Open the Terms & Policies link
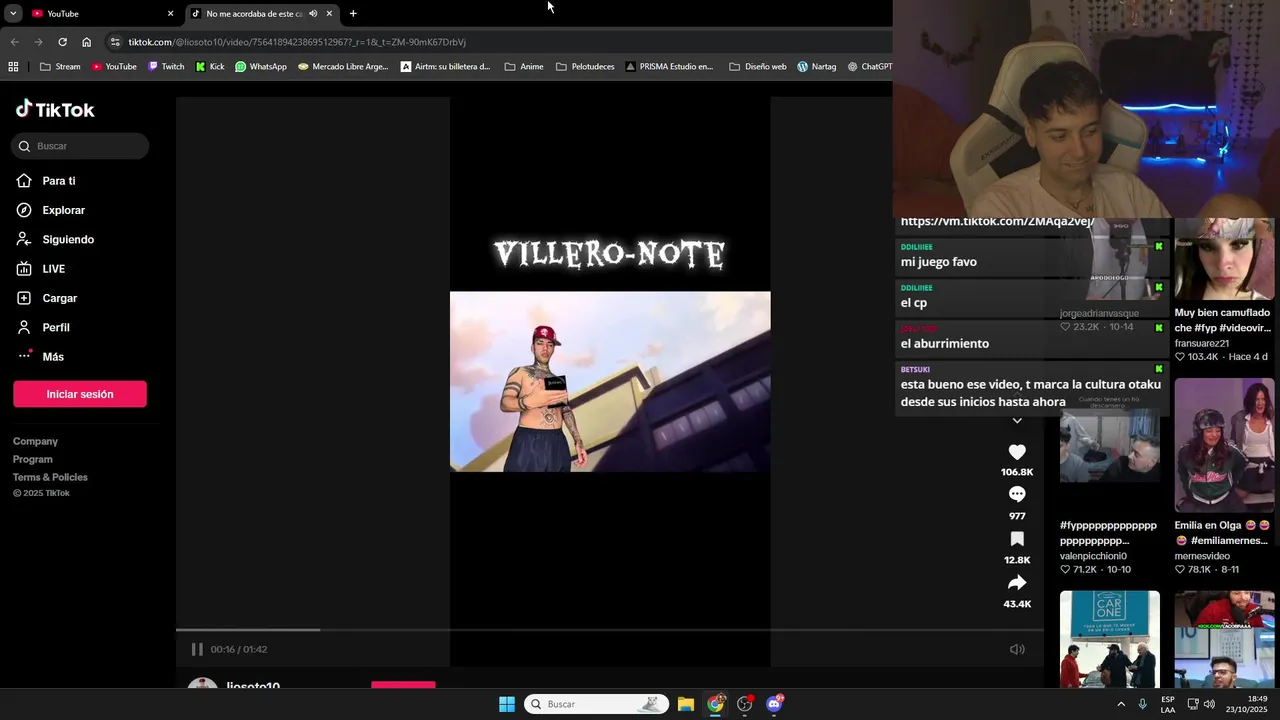This screenshot has width=1280, height=720. (50, 477)
